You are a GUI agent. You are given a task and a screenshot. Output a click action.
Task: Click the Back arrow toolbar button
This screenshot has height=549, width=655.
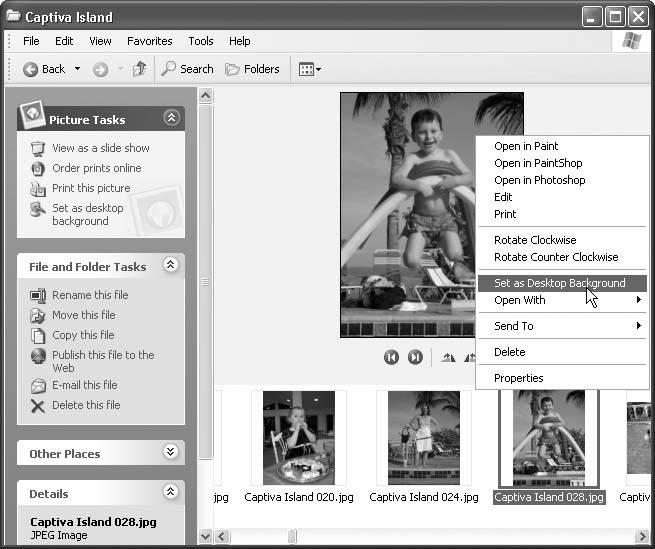(32, 69)
